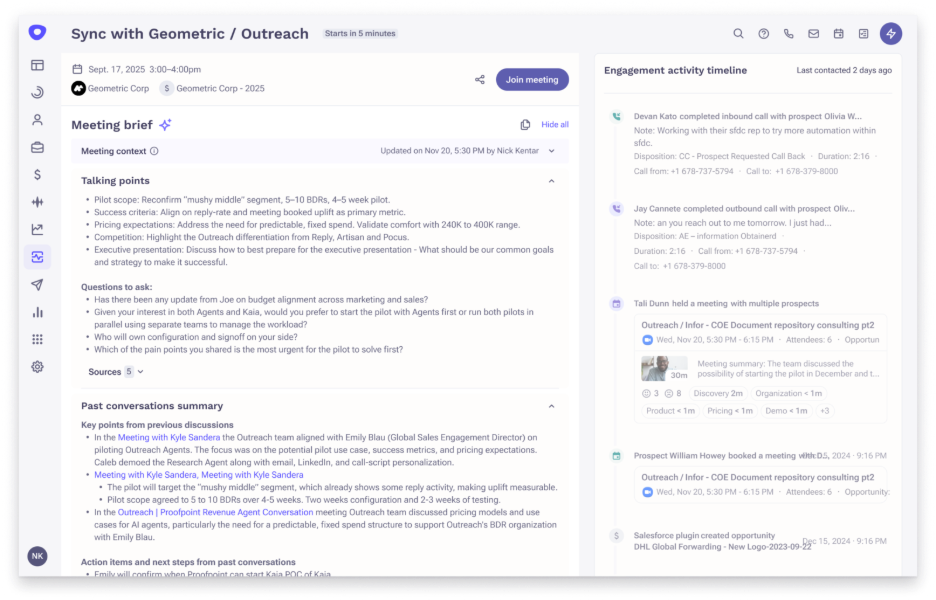Screen dimensions: 936x600
Task: Click the phone icon in header
Action: 789,33
